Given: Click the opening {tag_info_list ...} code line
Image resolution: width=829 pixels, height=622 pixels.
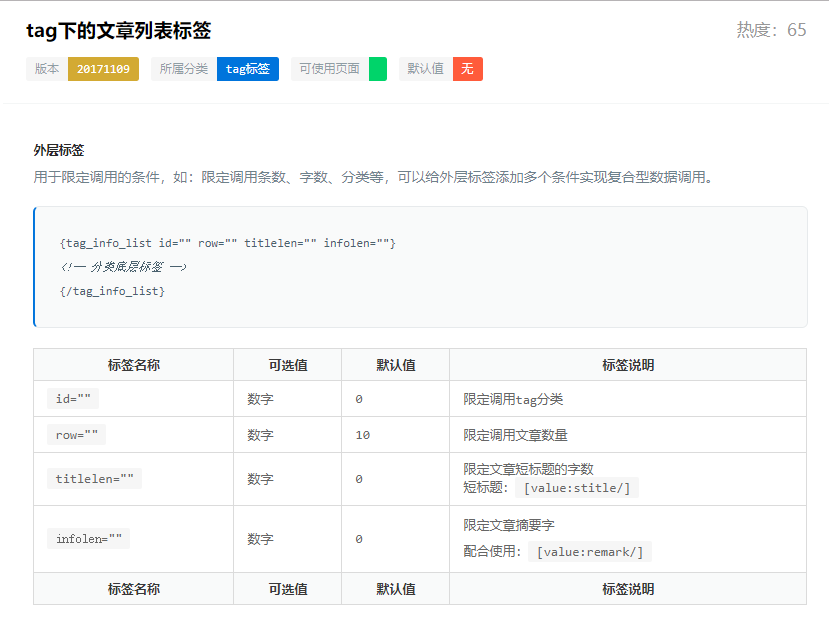Looking at the screenshot, I should coord(228,243).
